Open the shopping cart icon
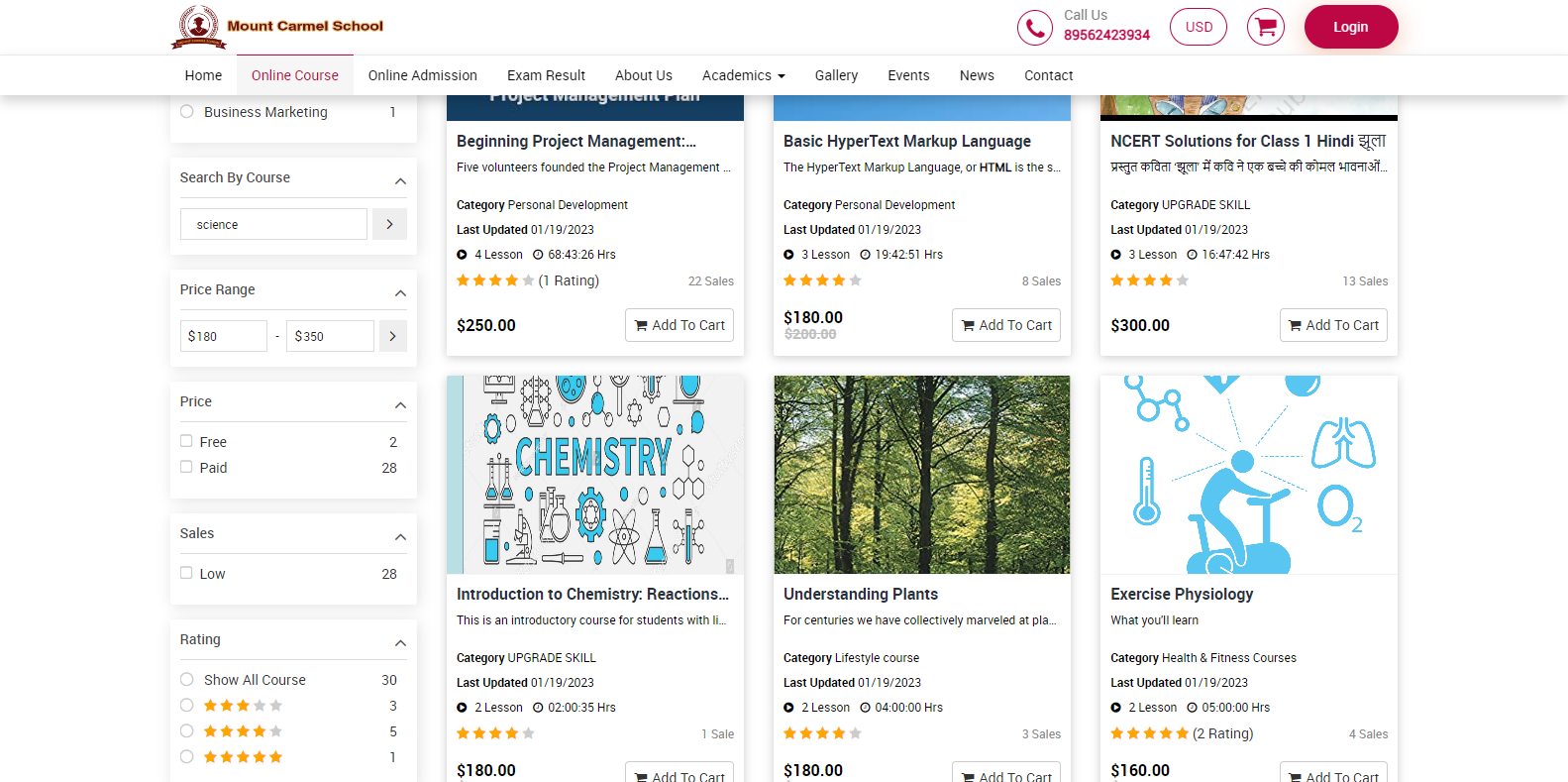This screenshot has width=1568, height=782. pos(1265,27)
